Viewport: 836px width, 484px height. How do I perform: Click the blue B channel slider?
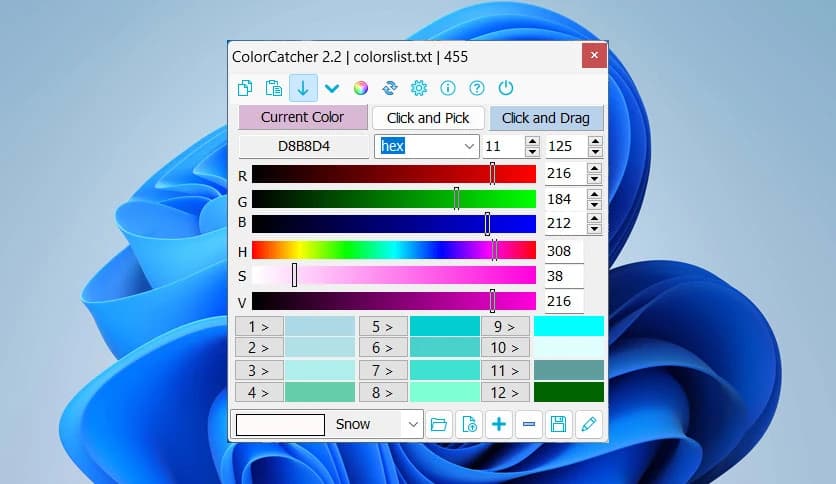393,224
